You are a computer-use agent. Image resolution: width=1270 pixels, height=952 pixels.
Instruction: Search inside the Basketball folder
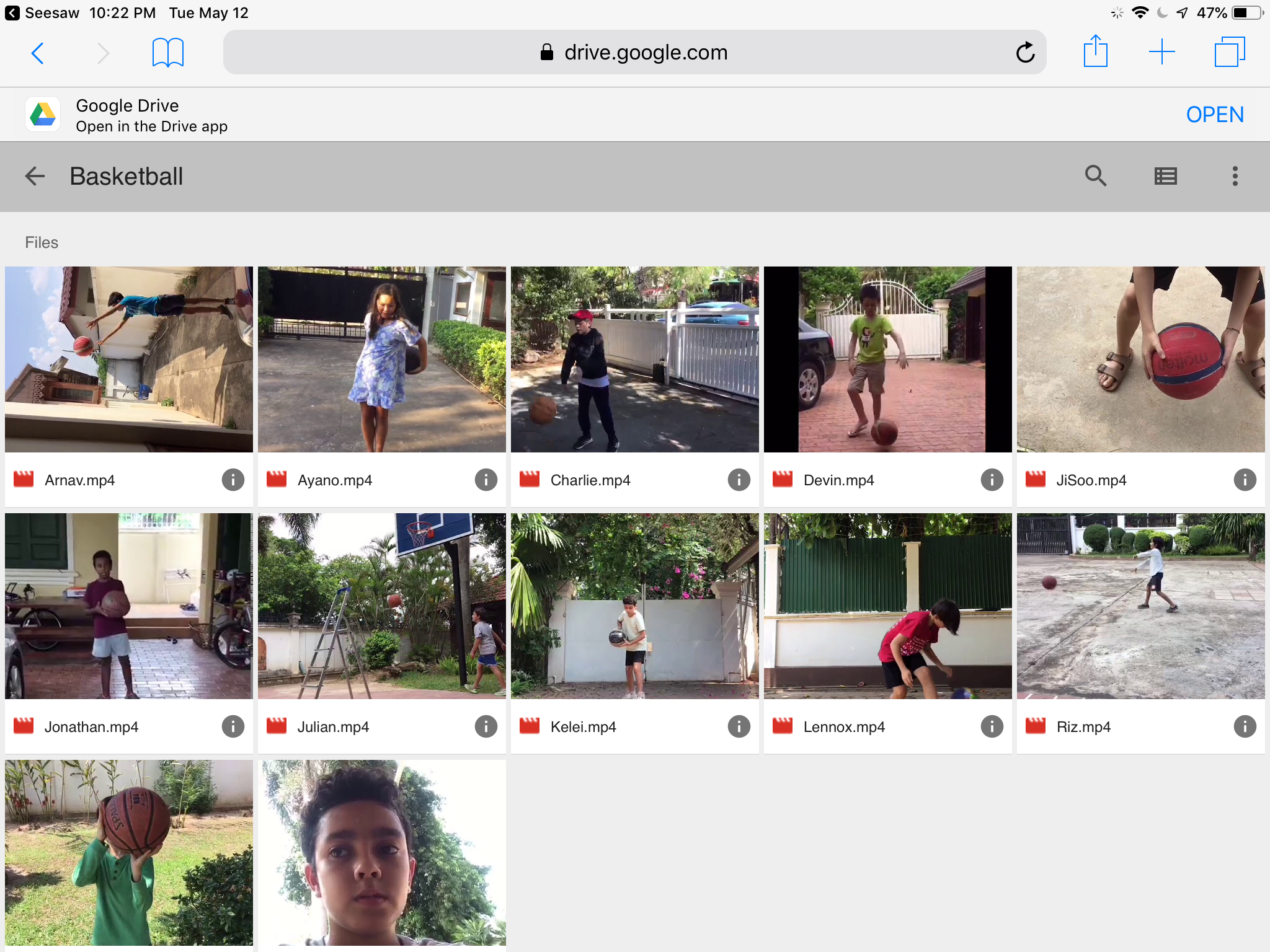pos(1096,176)
